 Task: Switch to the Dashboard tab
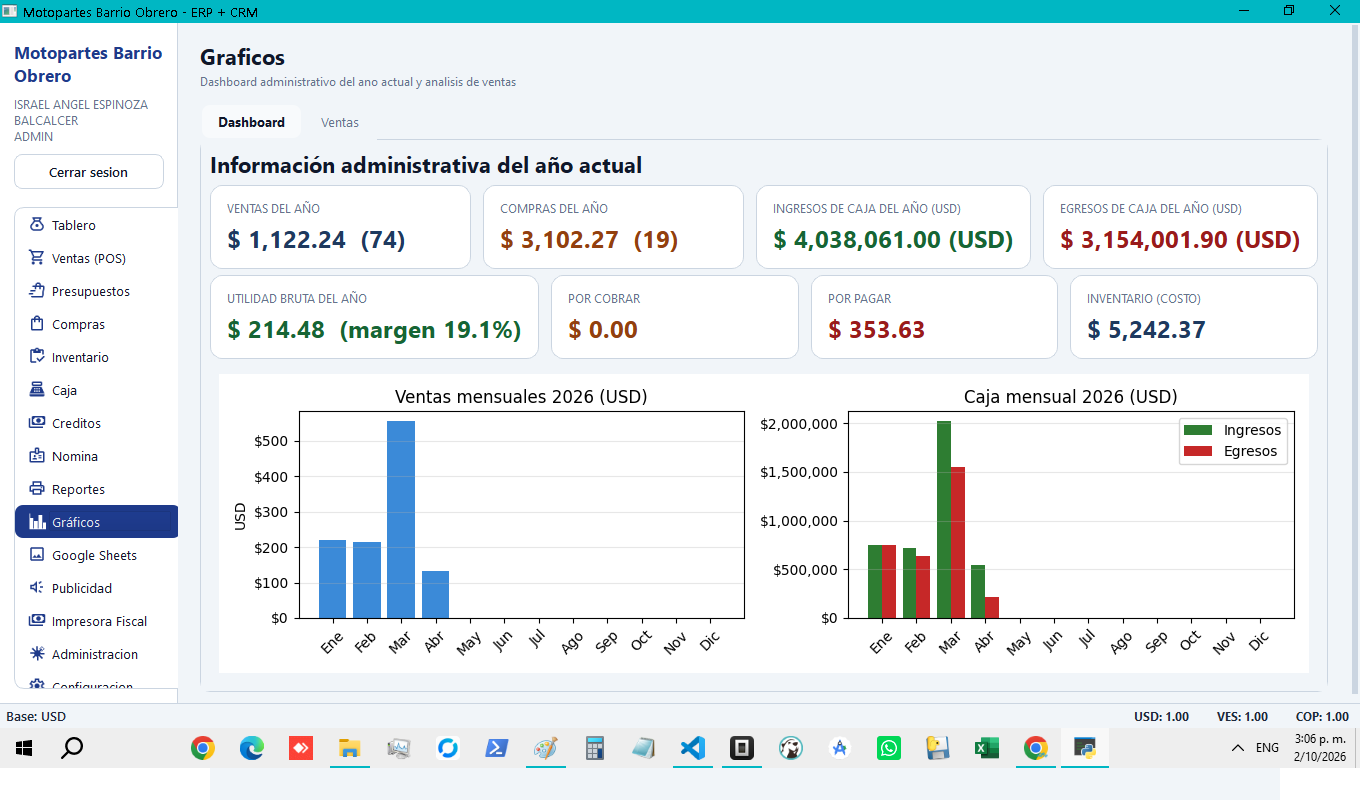point(252,122)
